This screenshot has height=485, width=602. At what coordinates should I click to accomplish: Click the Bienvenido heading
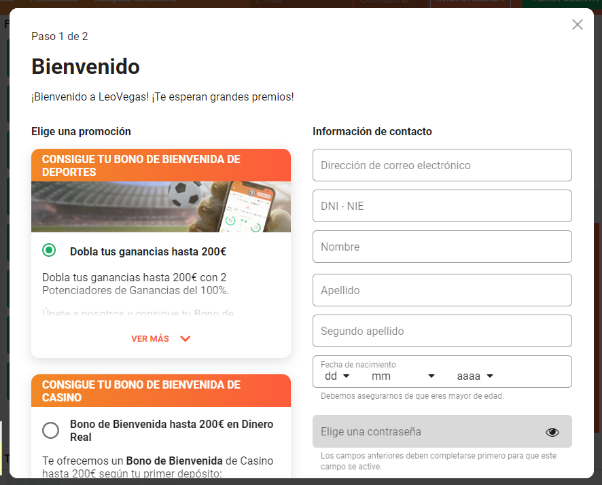[86, 67]
